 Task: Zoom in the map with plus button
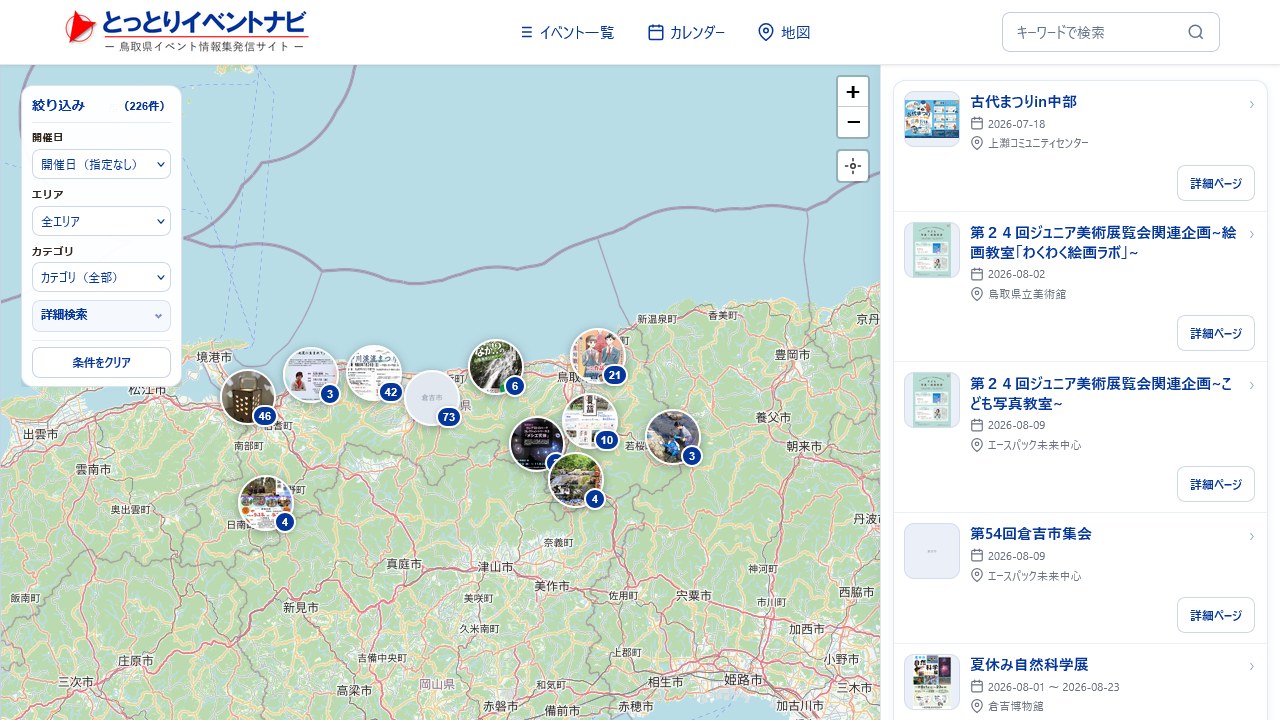coord(853,92)
